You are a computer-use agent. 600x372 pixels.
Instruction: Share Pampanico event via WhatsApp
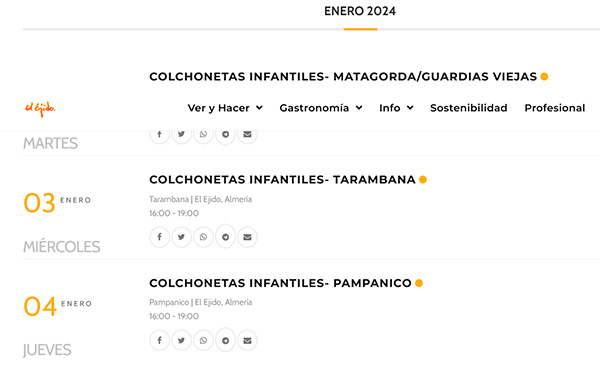203,340
